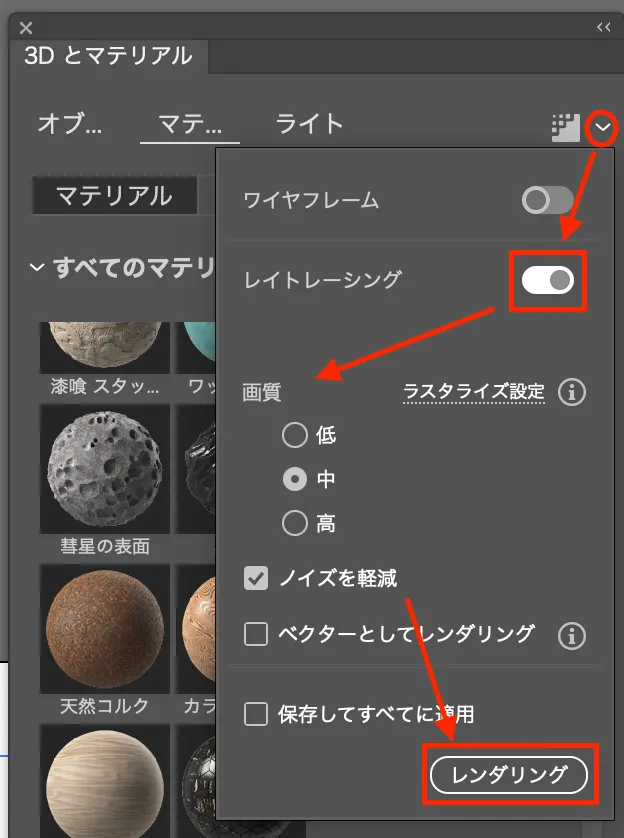Collapse the すべてのマテリ... section
Screen dimensions: 624x838
(x=37, y=267)
